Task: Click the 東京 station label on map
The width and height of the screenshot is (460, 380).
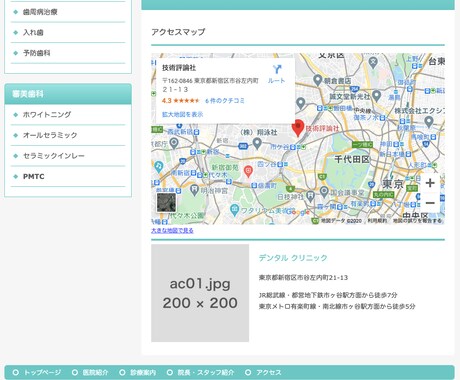Action: [393, 184]
